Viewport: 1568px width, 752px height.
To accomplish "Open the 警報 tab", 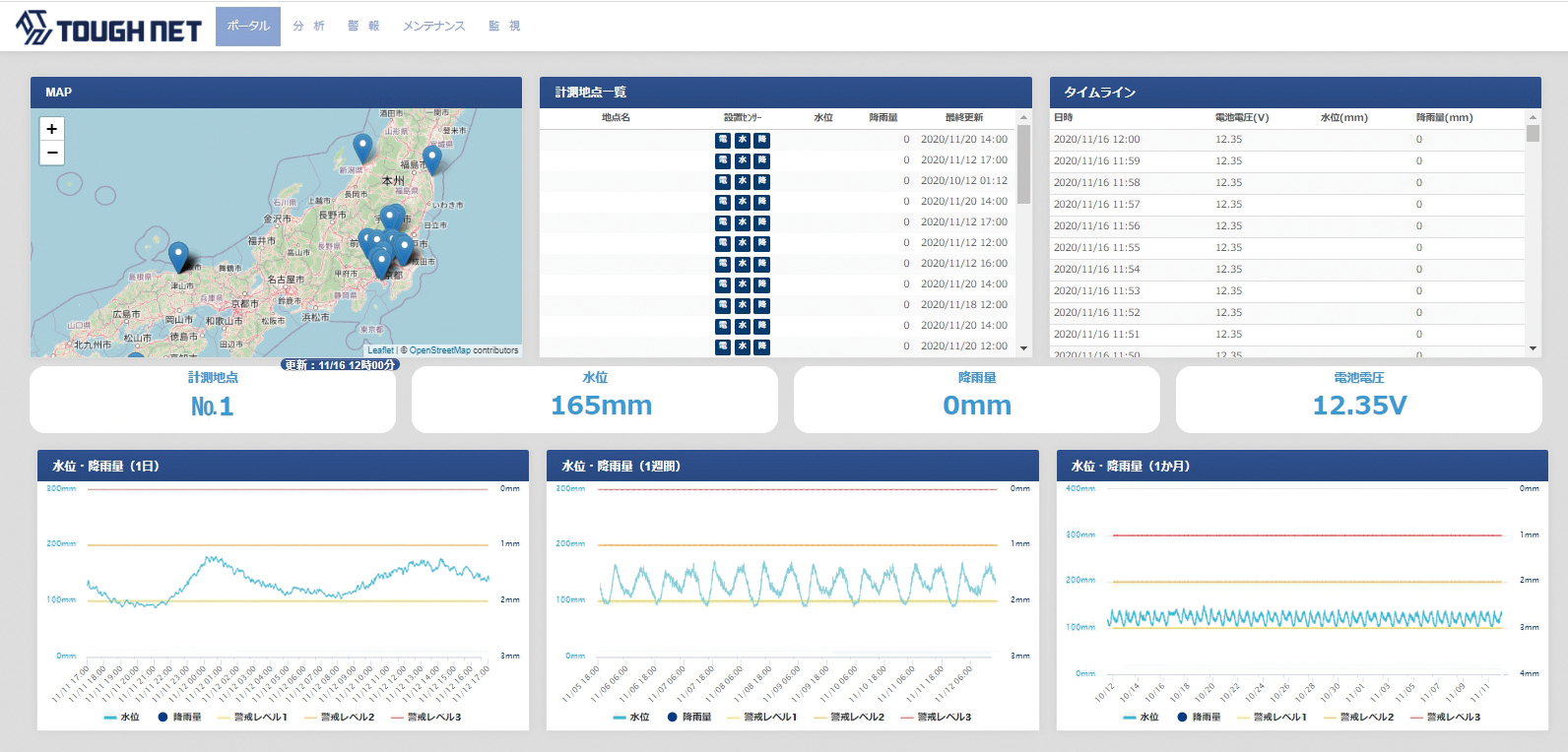I will [x=363, y=27].
